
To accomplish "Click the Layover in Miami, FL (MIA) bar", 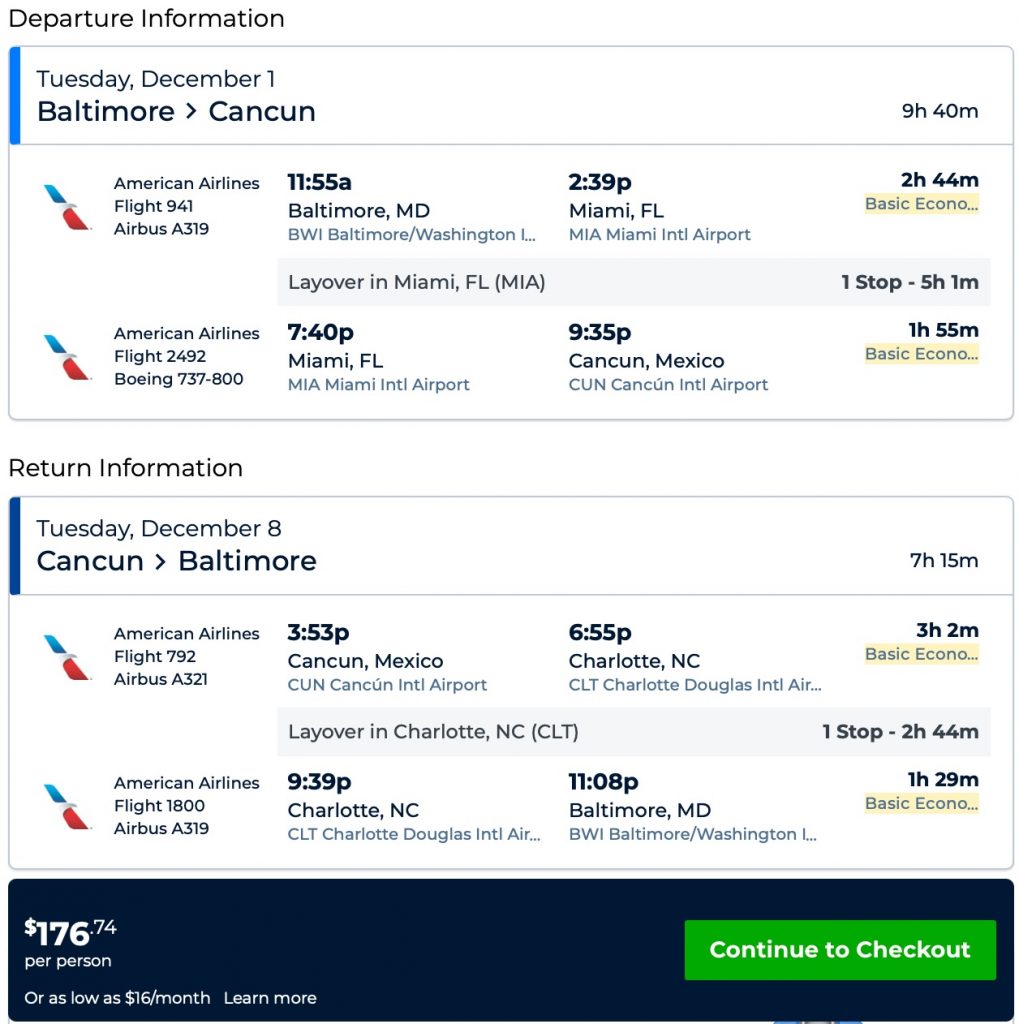I will 634,282.
